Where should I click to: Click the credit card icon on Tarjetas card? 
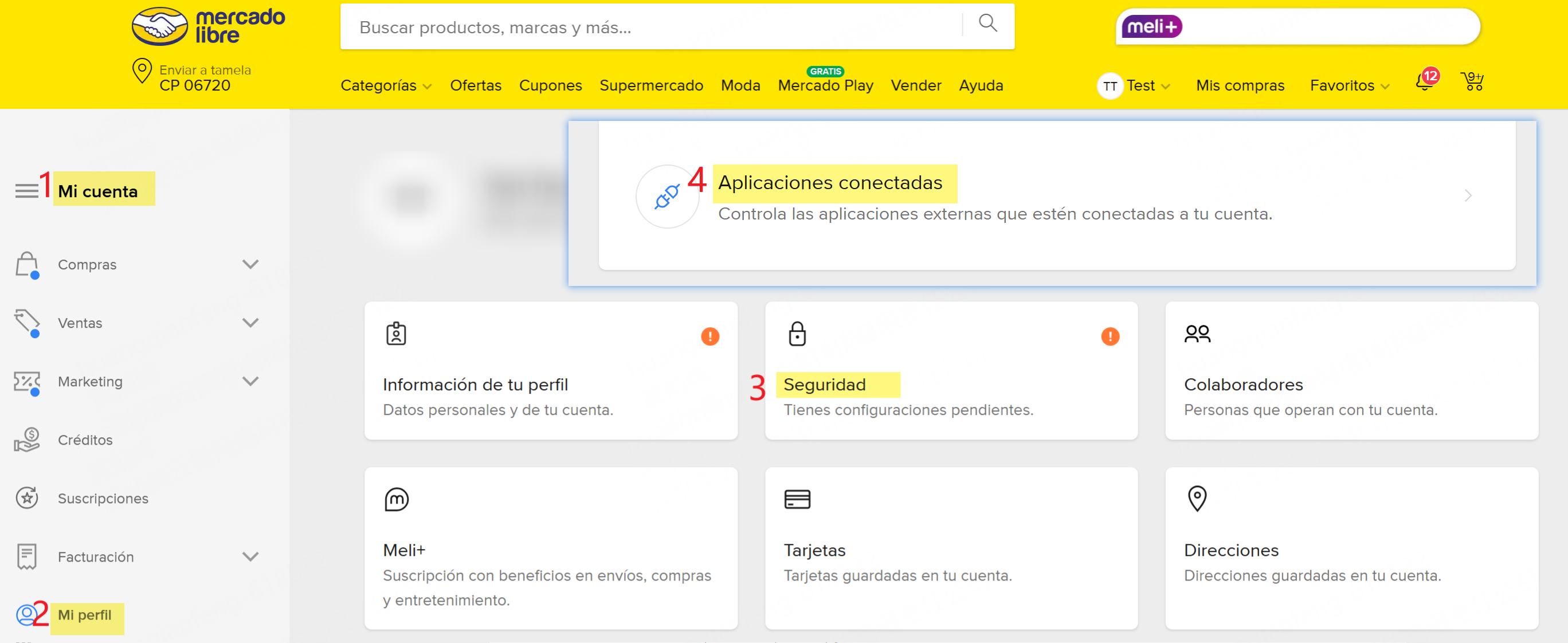[797, 499]
